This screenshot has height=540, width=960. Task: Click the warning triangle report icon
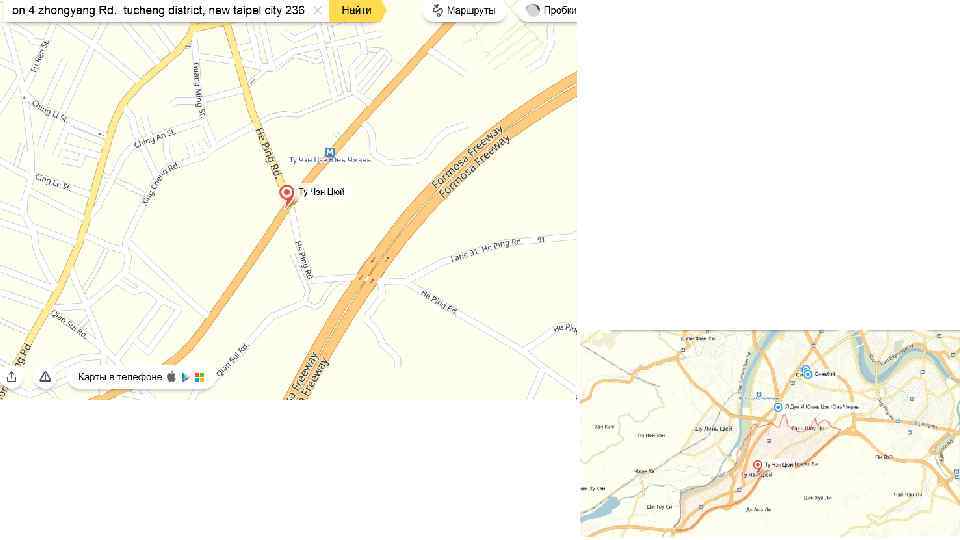tap(45, 377)
